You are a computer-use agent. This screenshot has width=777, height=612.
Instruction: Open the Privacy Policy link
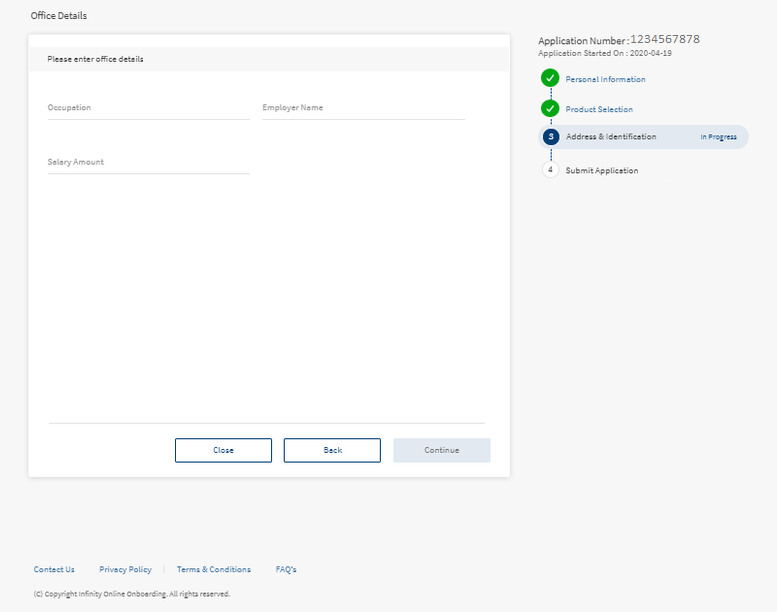coord(125,569)
